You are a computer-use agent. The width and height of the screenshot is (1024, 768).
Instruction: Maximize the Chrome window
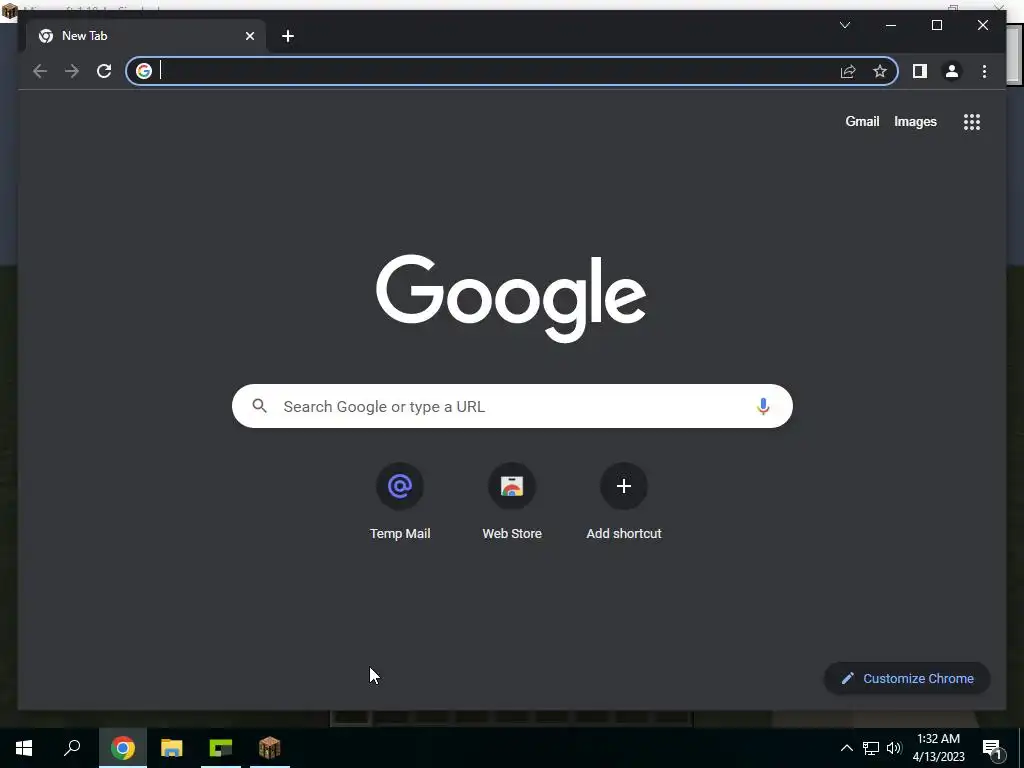pos(936,25)
